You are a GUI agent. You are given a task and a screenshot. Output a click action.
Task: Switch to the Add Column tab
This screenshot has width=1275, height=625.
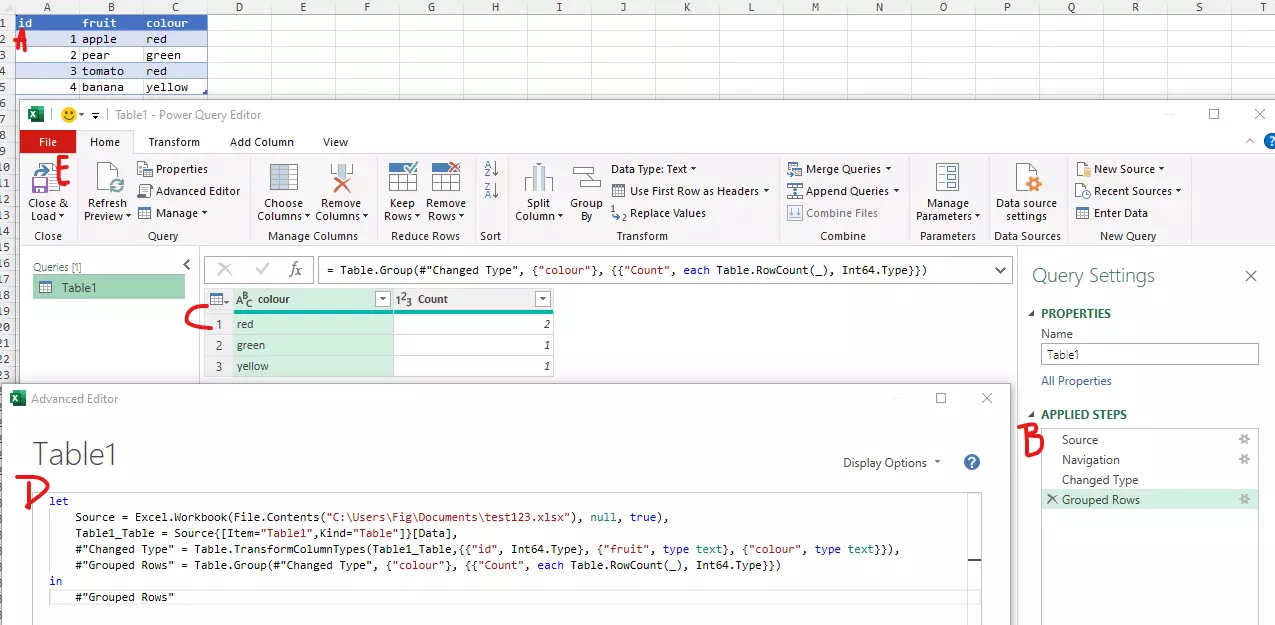coord(262,142)
